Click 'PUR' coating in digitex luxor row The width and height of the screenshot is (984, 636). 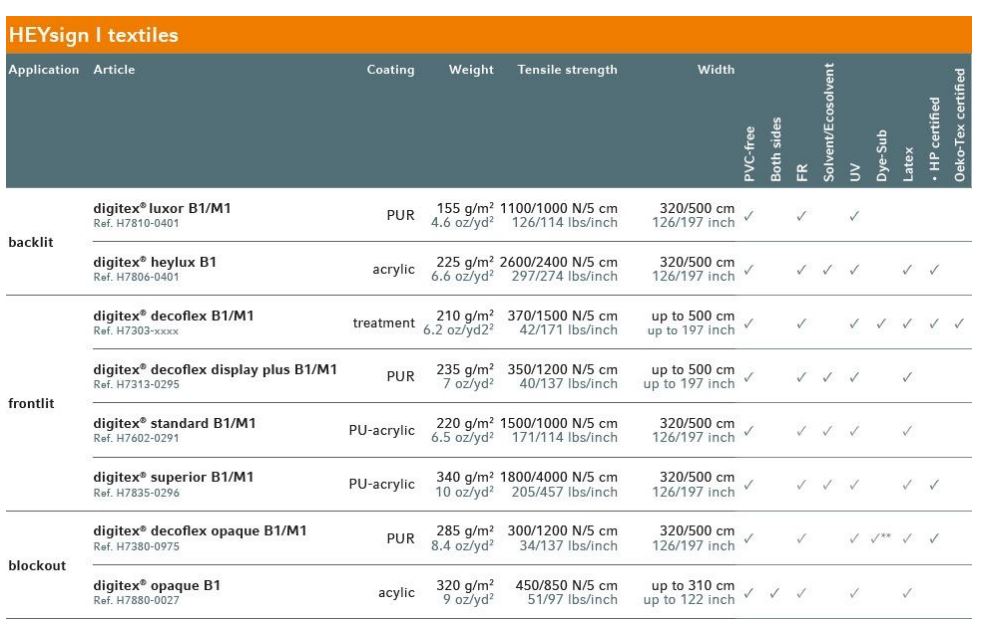pos(400,215)
